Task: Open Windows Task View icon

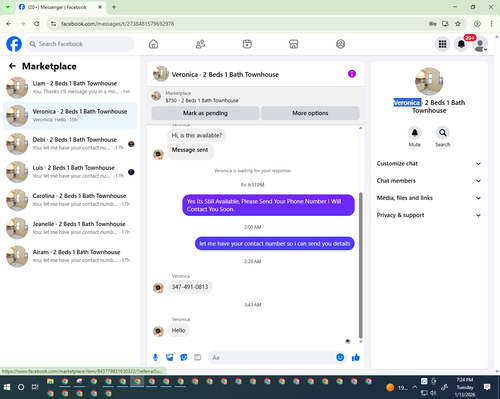Action: click(x=35, y=387)
